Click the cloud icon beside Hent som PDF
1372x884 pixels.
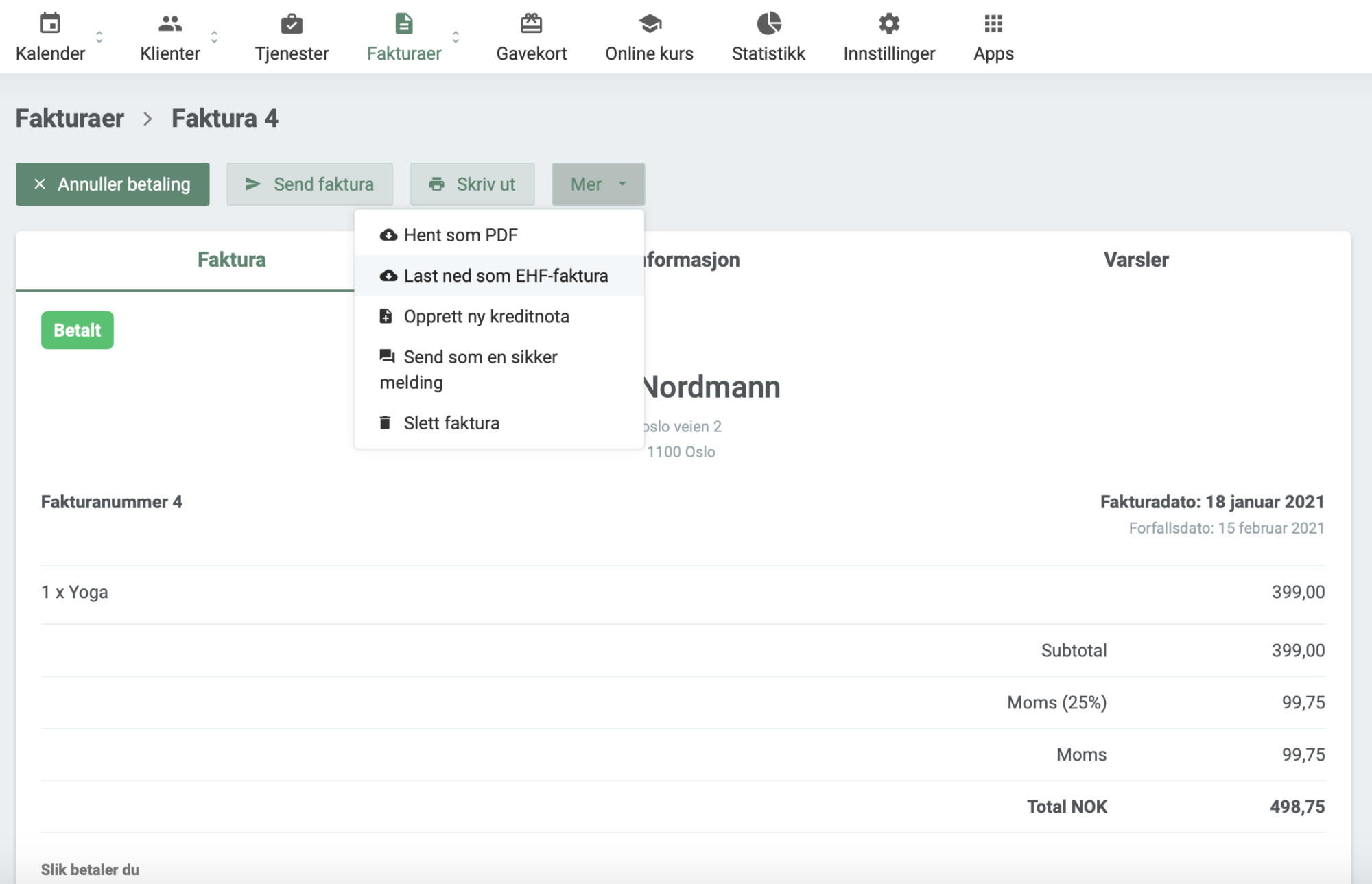388,235
